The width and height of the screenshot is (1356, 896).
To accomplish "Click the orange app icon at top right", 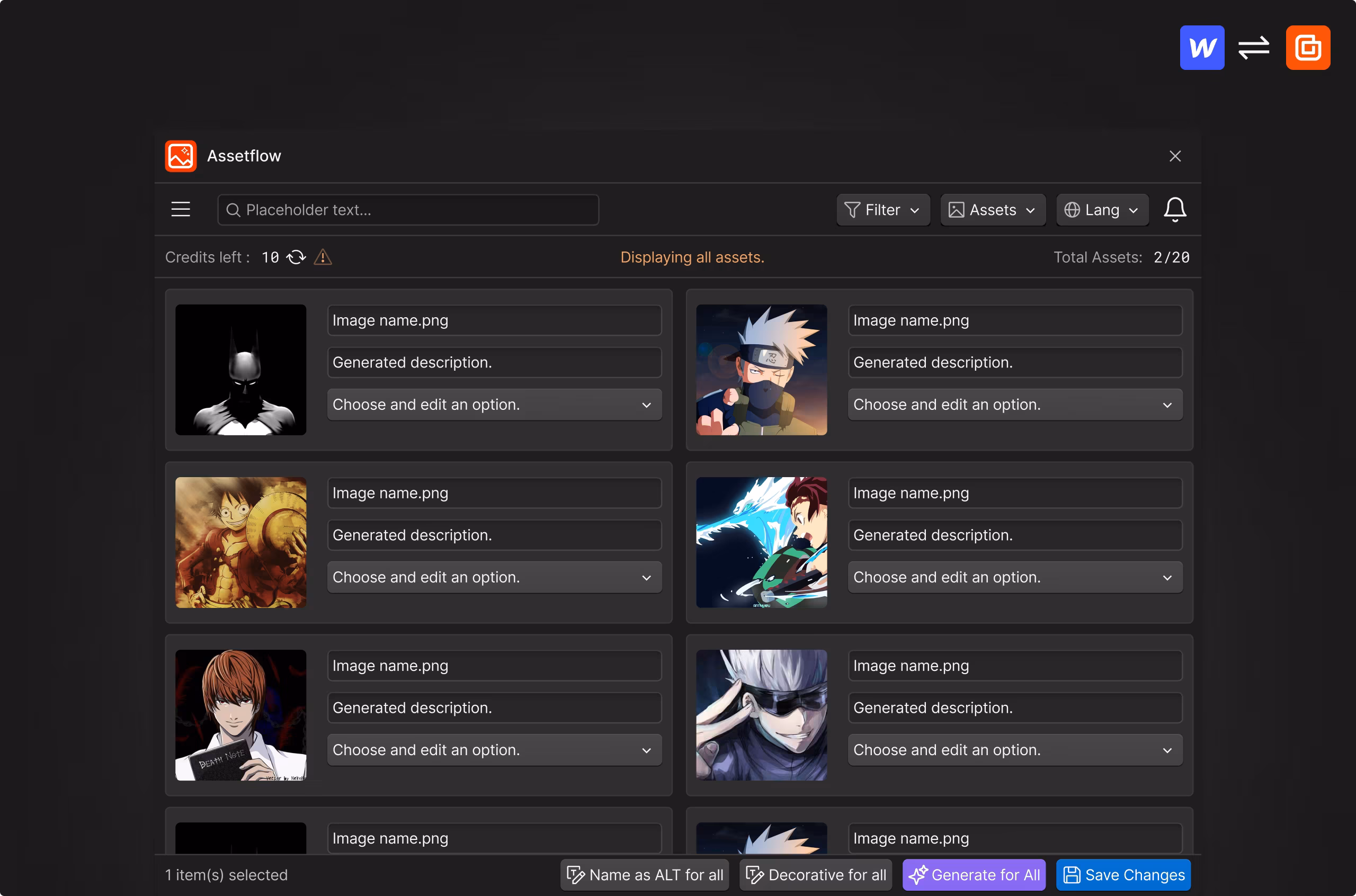I will [x=1307, y=48].
